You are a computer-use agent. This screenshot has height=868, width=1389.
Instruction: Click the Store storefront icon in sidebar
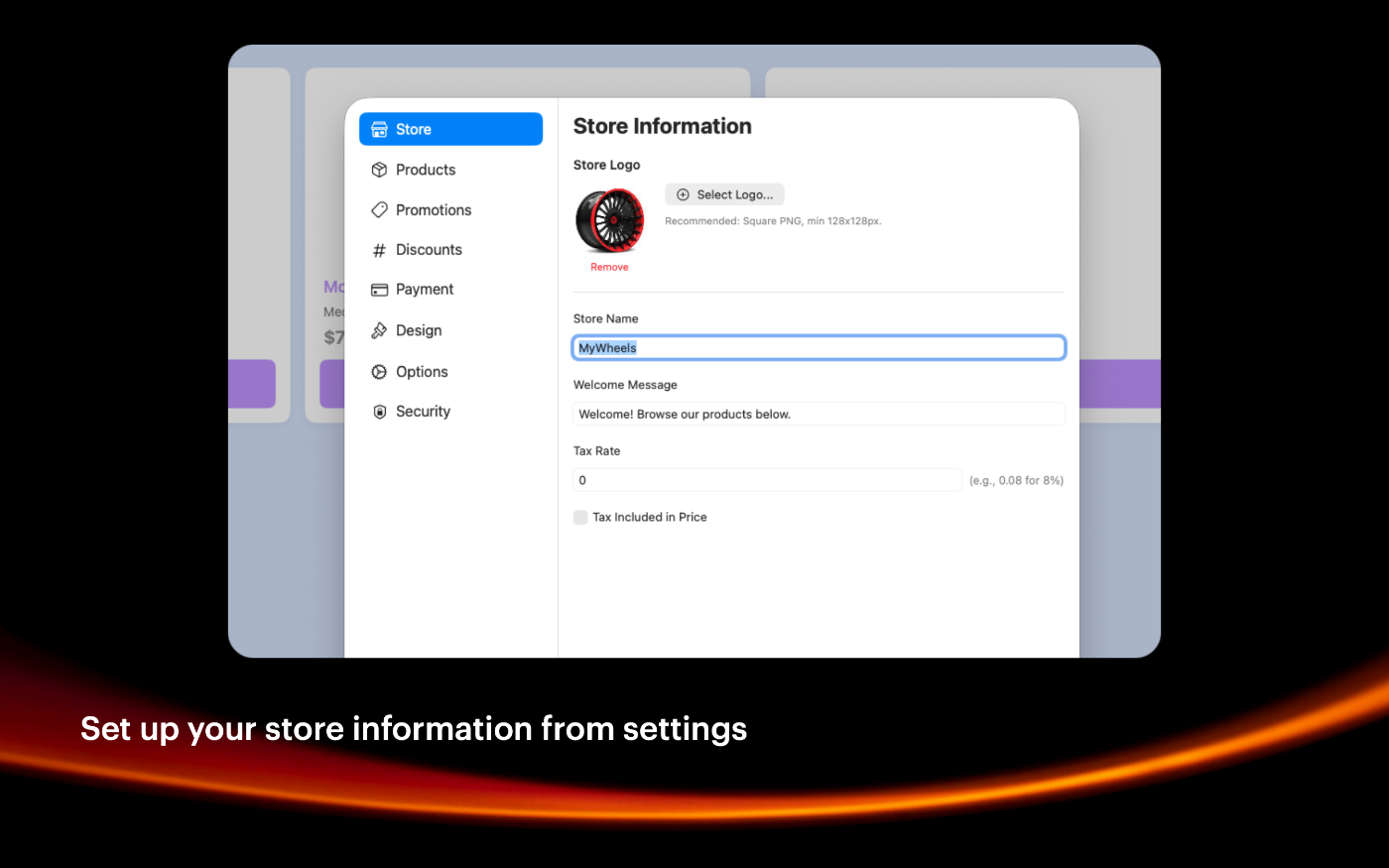point(379,129)
